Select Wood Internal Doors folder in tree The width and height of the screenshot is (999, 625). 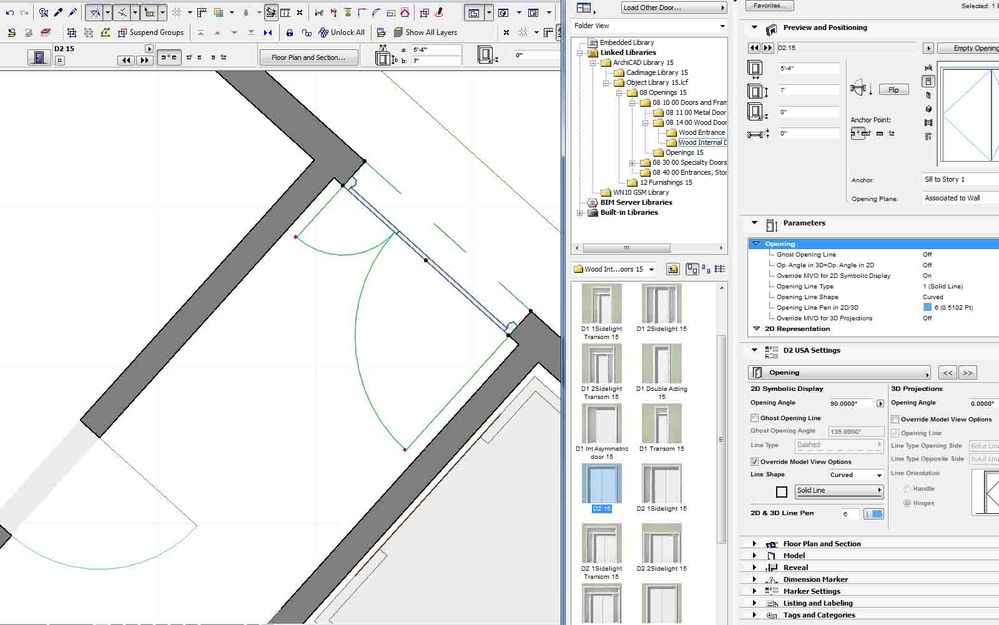[x=700, y=143]
